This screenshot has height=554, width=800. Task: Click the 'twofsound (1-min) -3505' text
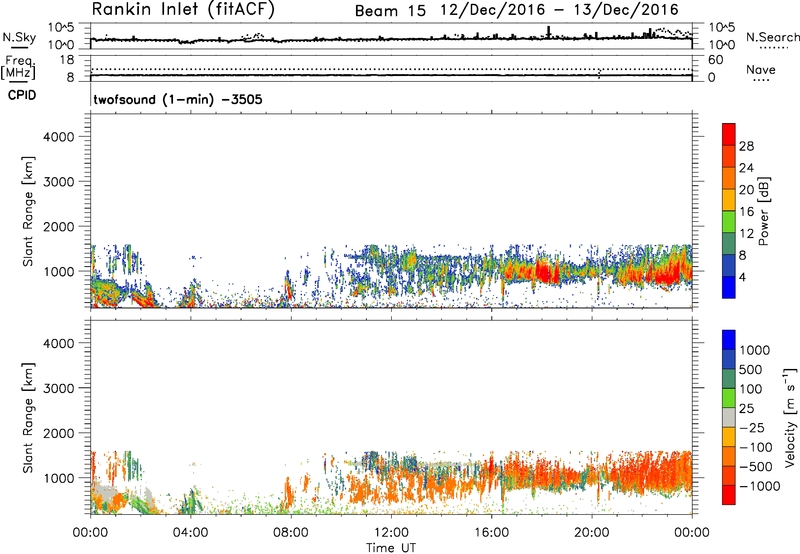point(178,99)
